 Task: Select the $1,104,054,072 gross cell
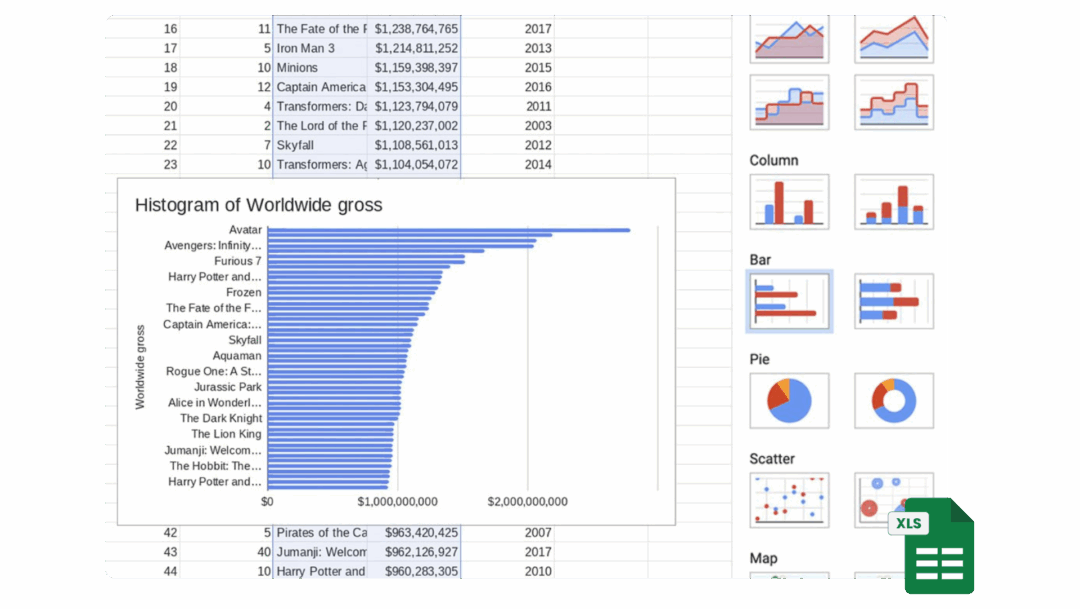[414, 165]
